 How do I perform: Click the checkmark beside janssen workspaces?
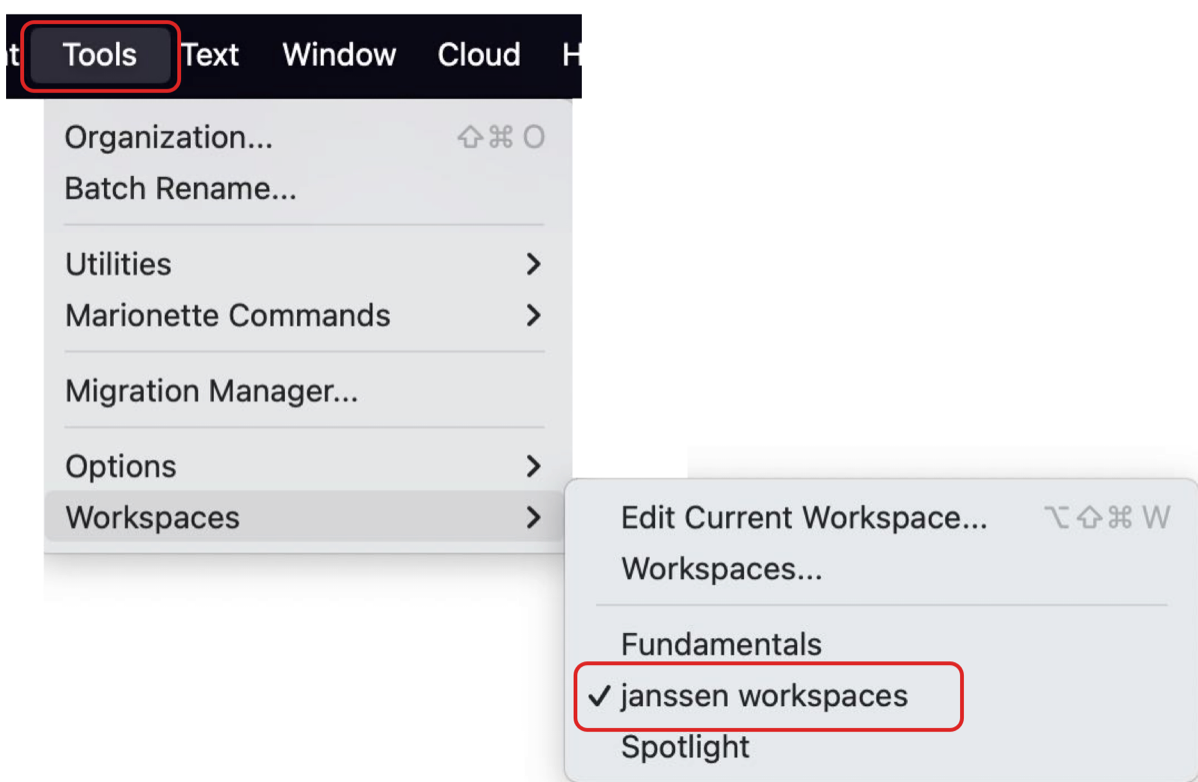point(600,696)
